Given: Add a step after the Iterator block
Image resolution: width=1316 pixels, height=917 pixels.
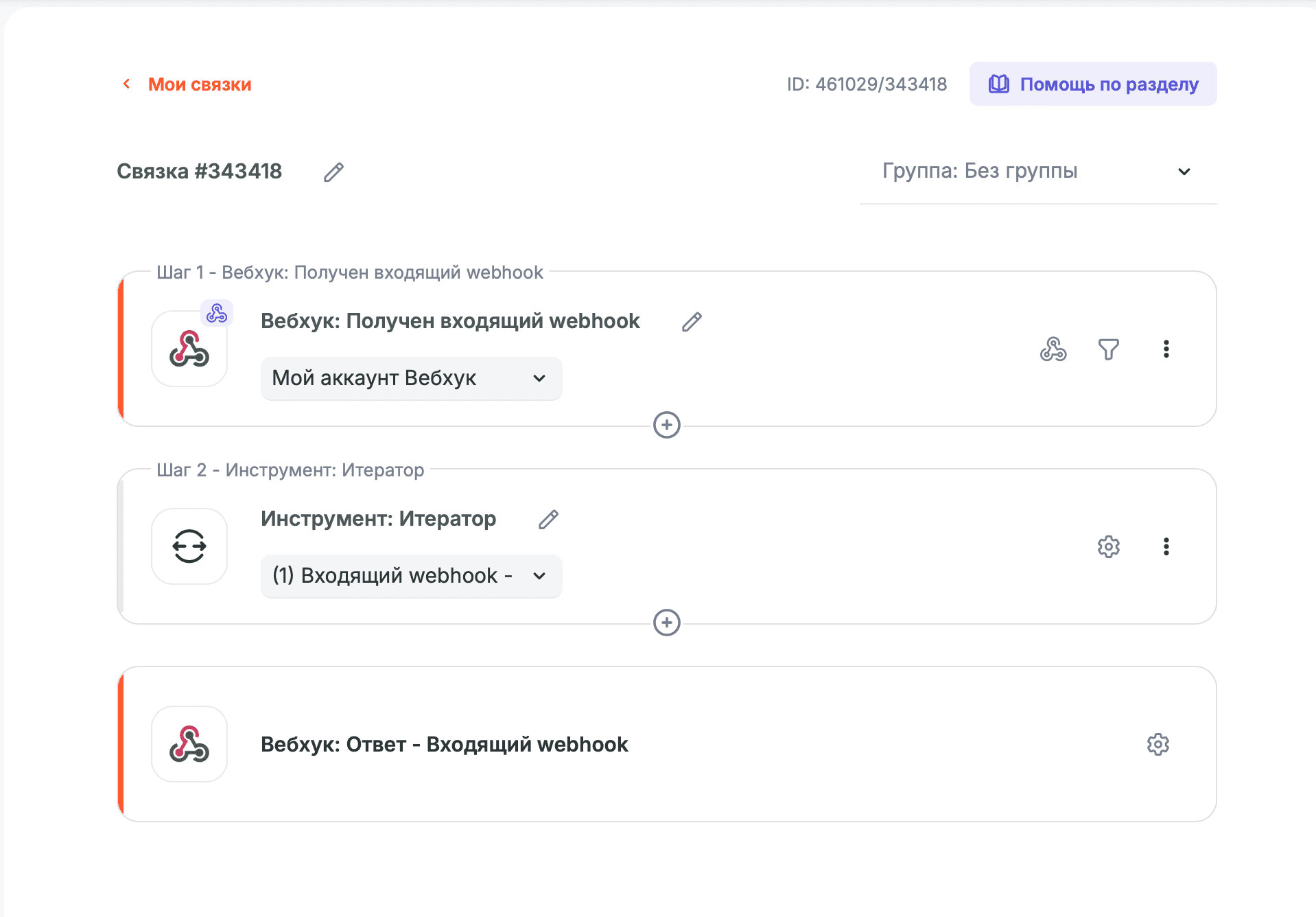Looking at the screenshot, I should click(x=666, y=623).
